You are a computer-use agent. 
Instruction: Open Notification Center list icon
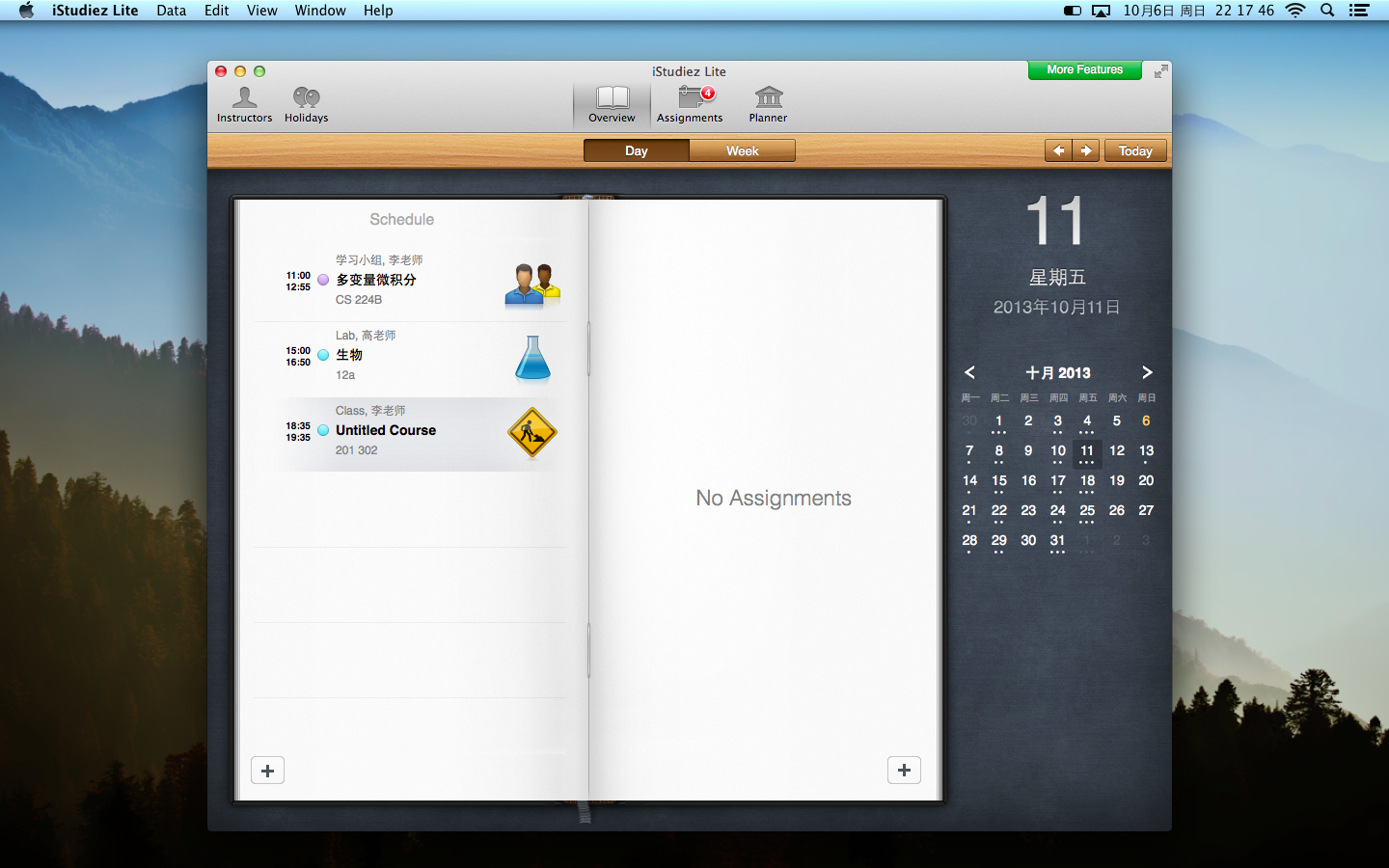pyautogui.click(x=1359, y=11)
